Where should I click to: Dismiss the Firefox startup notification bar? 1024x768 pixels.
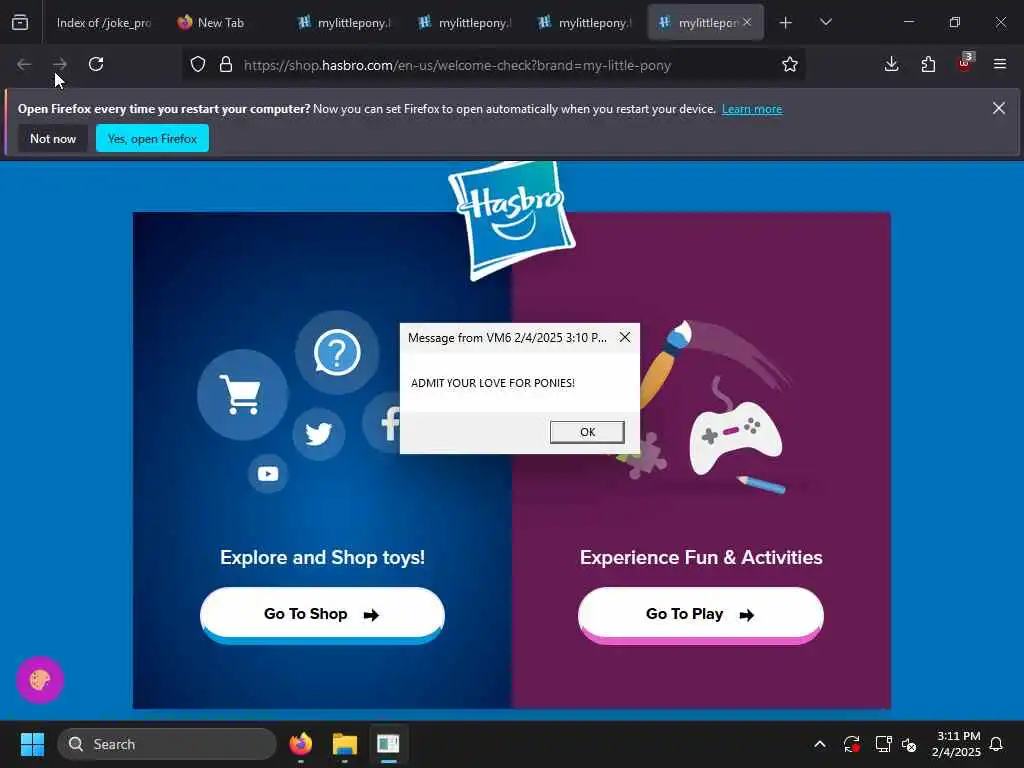click(999, 108)
